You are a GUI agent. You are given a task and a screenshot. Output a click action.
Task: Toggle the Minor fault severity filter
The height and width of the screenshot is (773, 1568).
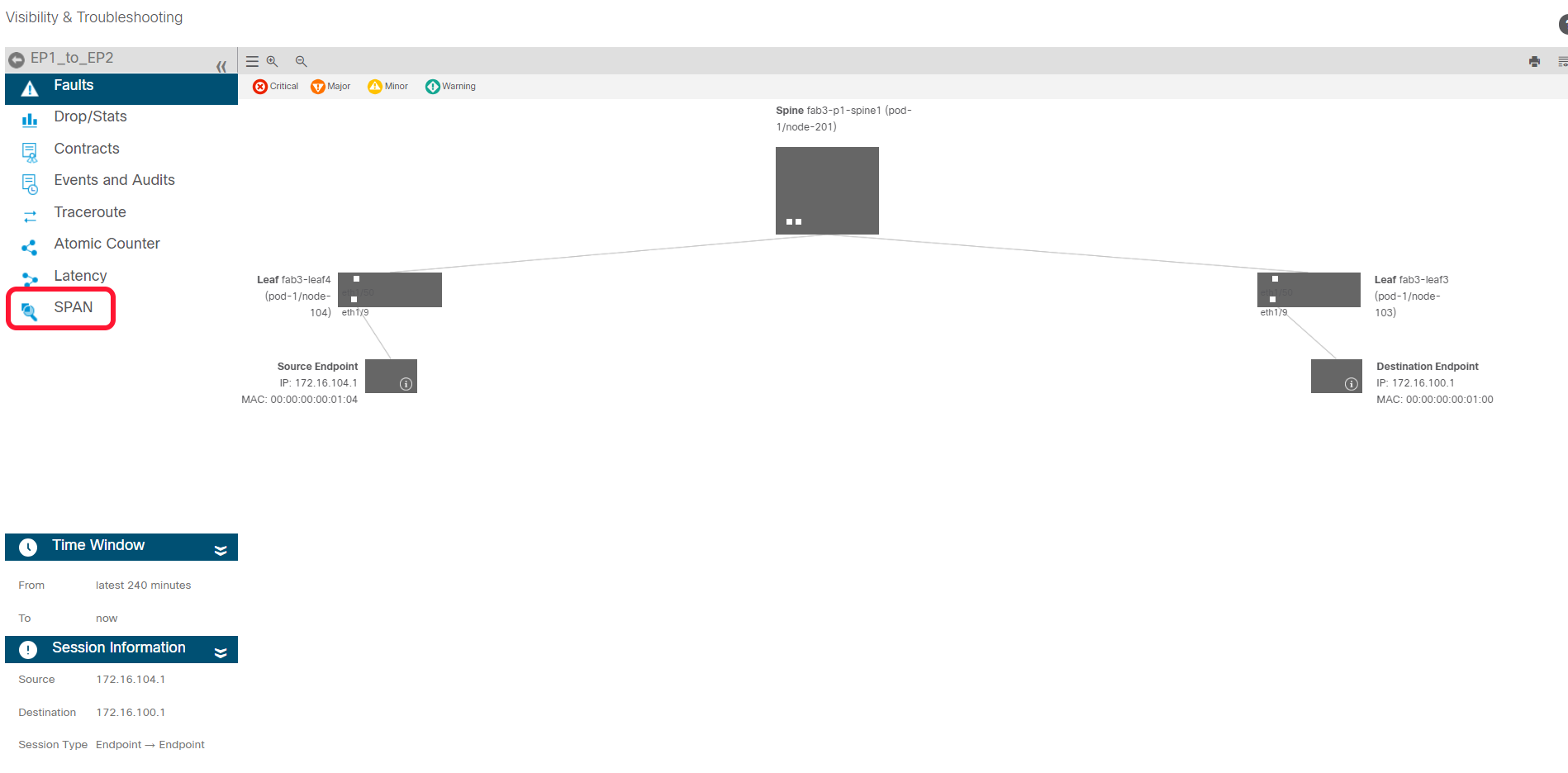387,87
